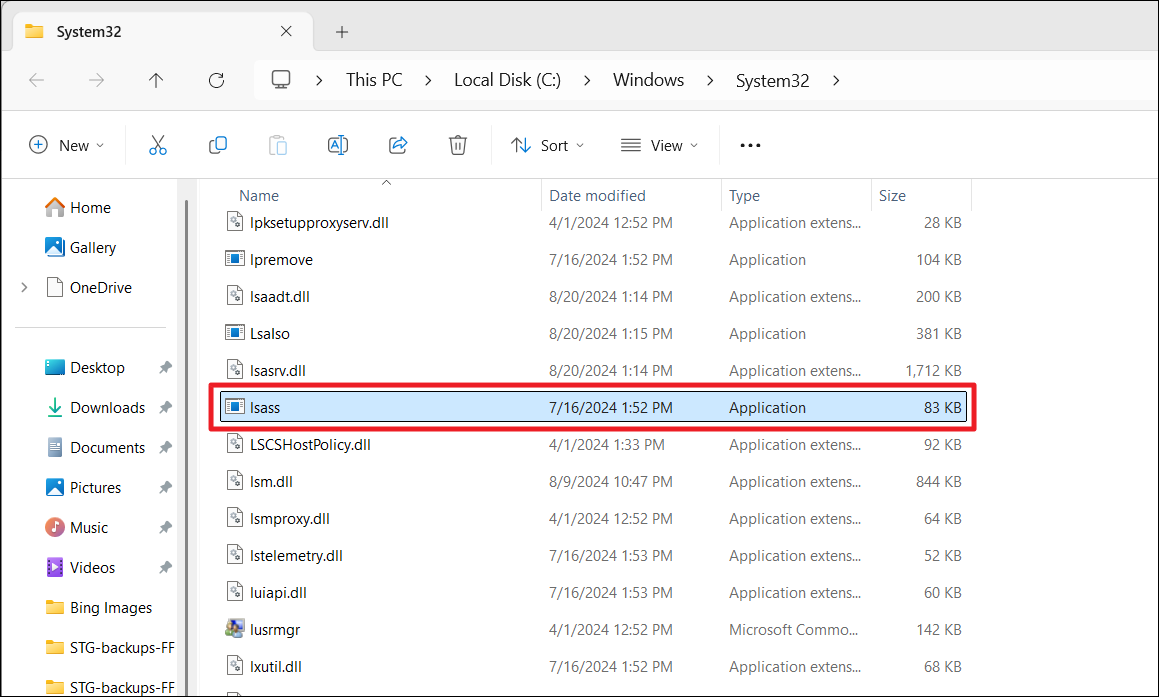Open the View dropdown

point(659,145)
